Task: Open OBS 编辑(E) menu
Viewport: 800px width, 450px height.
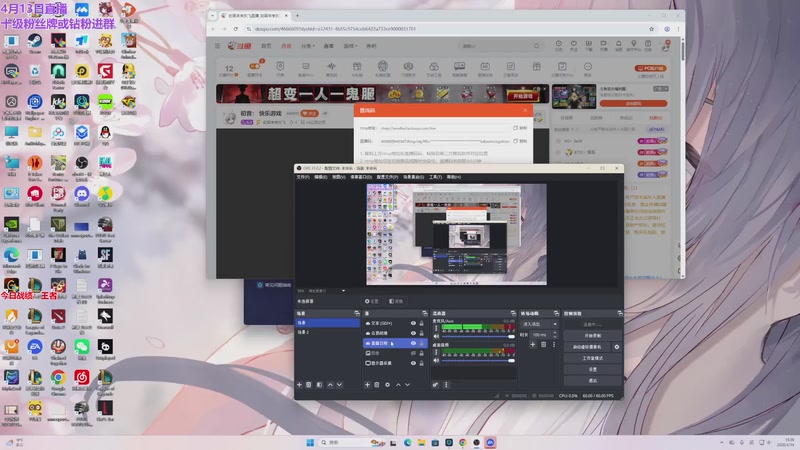Action: (x=320, y=177)
